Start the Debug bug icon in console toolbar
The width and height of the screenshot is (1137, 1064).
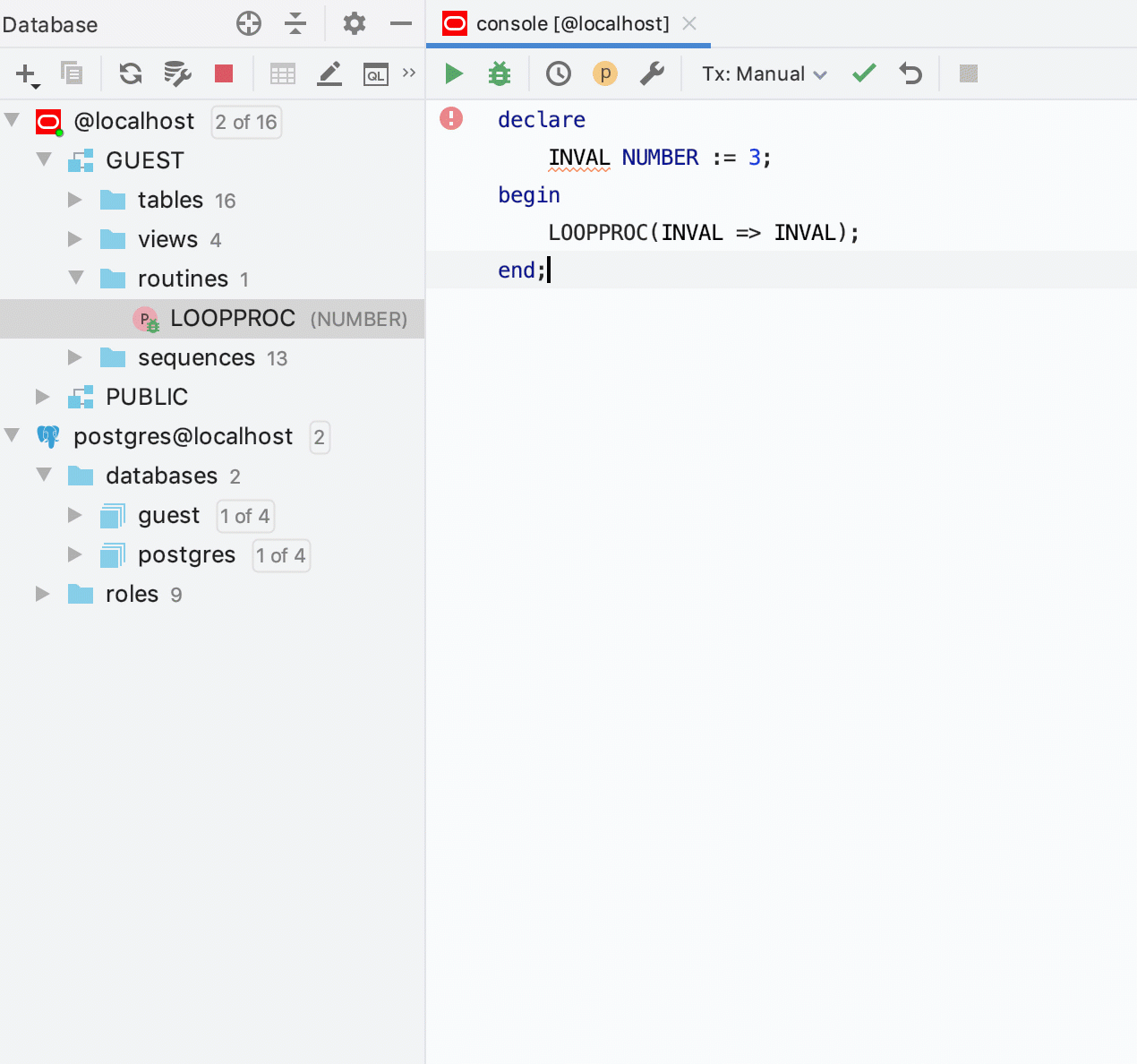pyautogui.click(x=500, y=73)
